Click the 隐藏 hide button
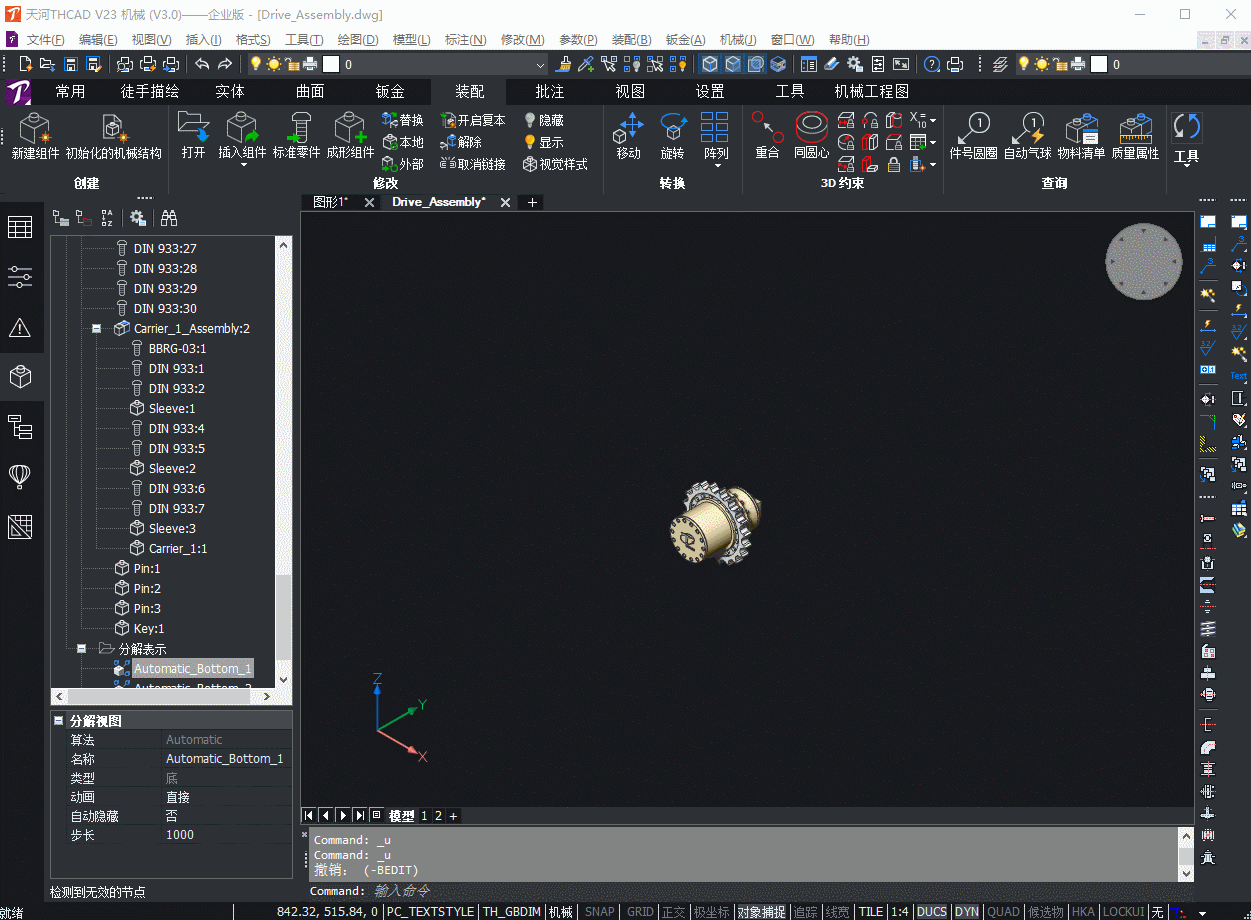This screenshot has width=1251, height=920. click(x=543, y=119)
